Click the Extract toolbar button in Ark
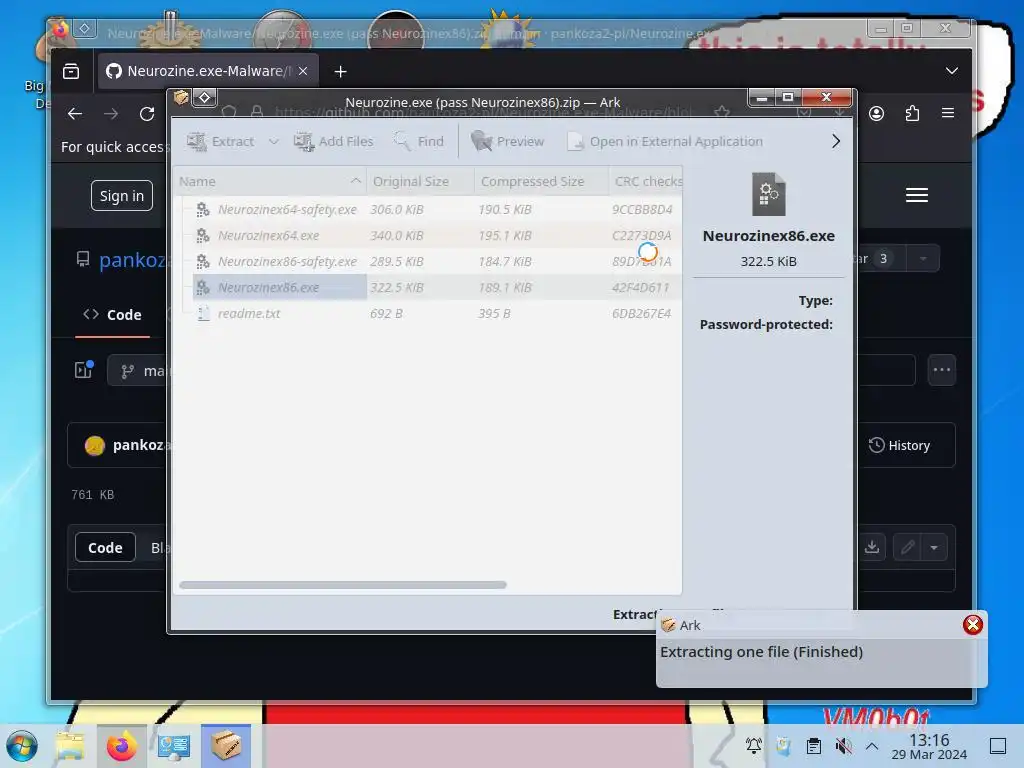The width and height of the screenshot is (1024, 768). tap(221, 141)
